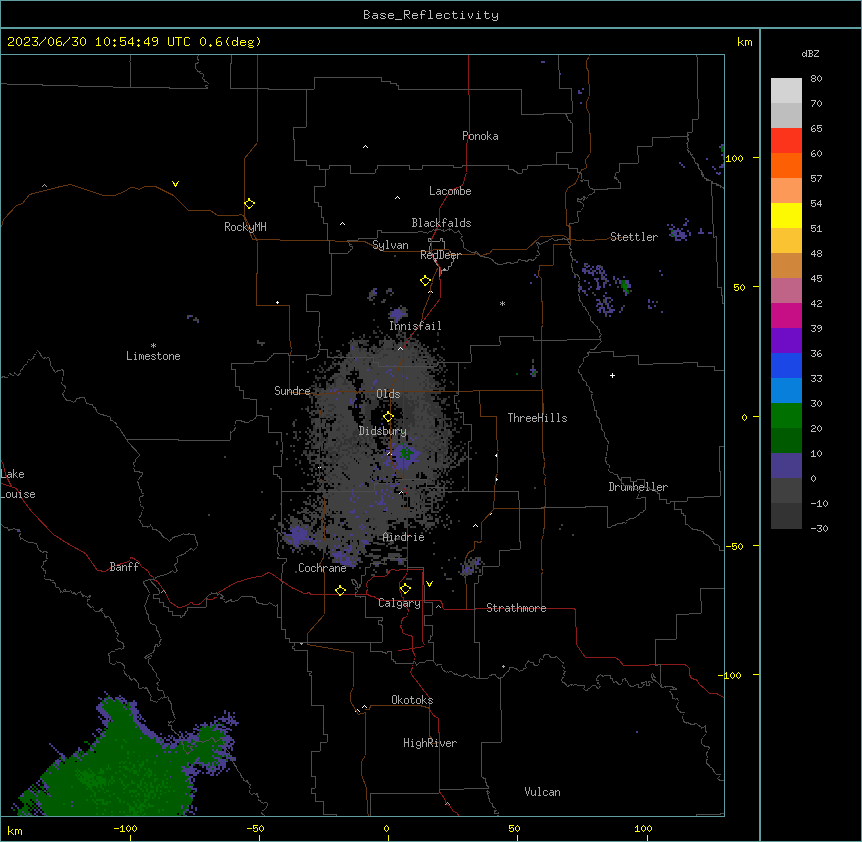
Task: Click the yellow marker south of RedDeer
Action: point(426,281)
